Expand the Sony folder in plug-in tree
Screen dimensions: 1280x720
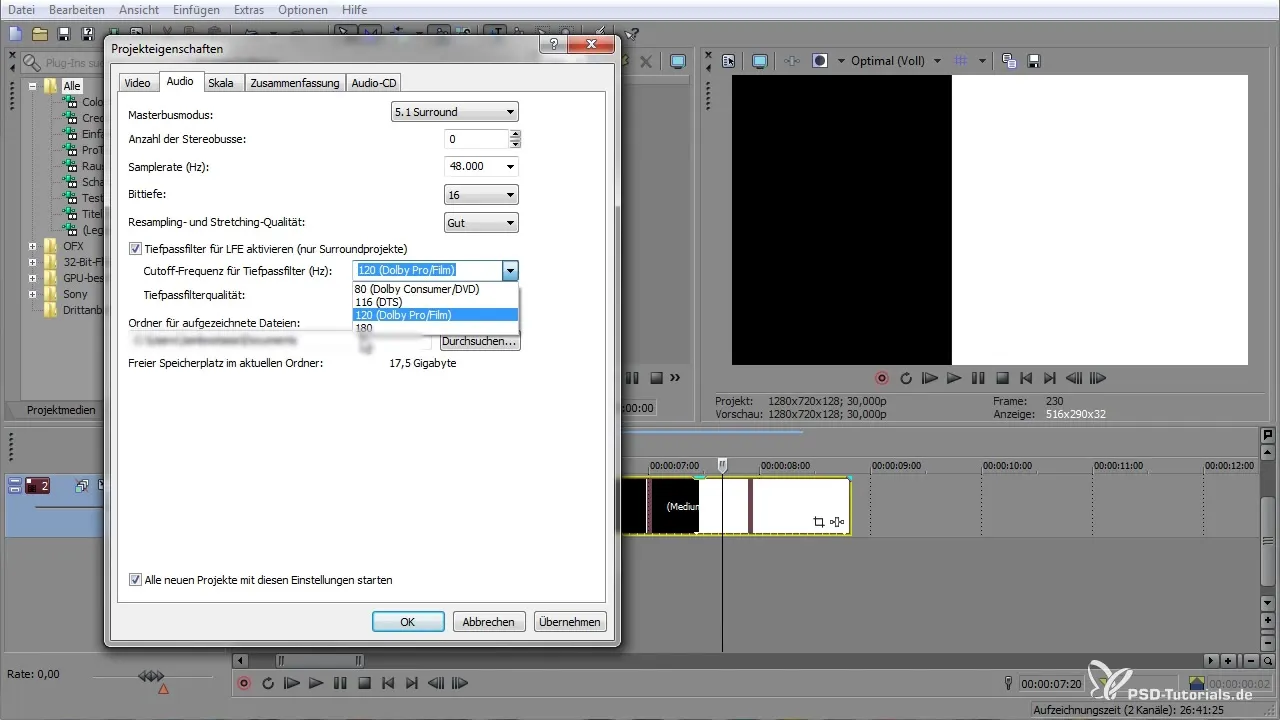[x=33, y=294]
